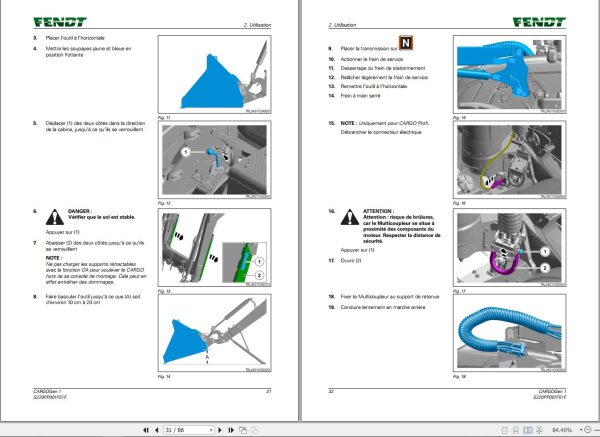Image resolution: width=600 pixels, height=437 pixels.
Task: Go to previous page arrow
Action: [x=157, y=430]
